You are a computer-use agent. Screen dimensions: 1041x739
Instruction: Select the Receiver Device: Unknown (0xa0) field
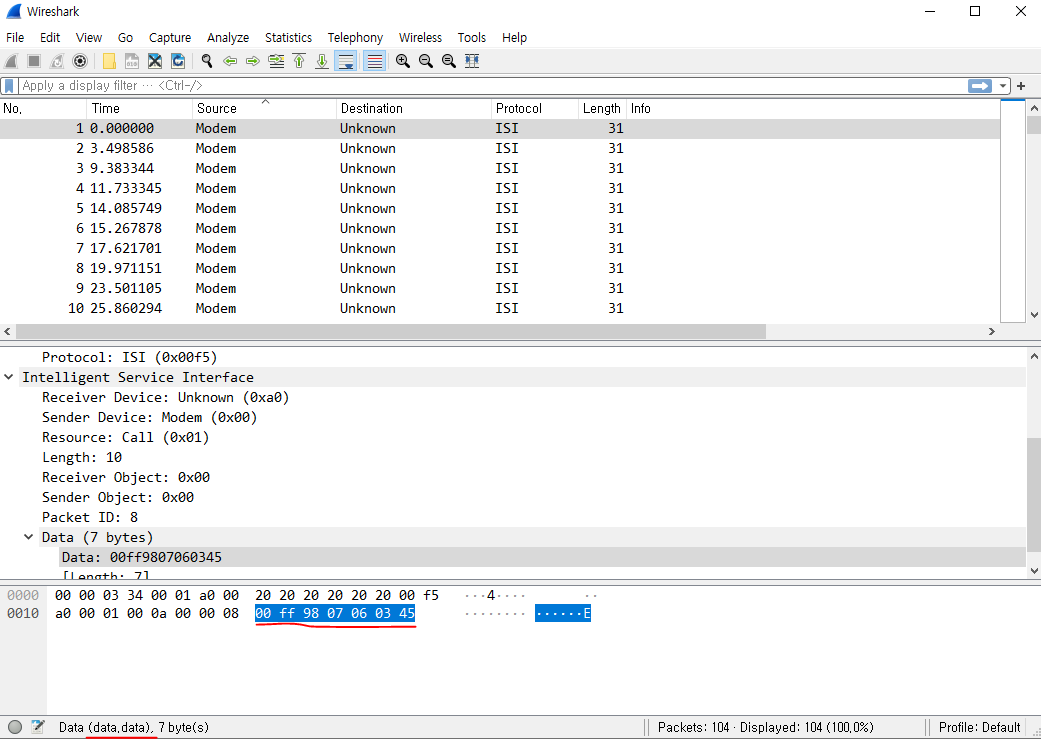tap(166, 398)
